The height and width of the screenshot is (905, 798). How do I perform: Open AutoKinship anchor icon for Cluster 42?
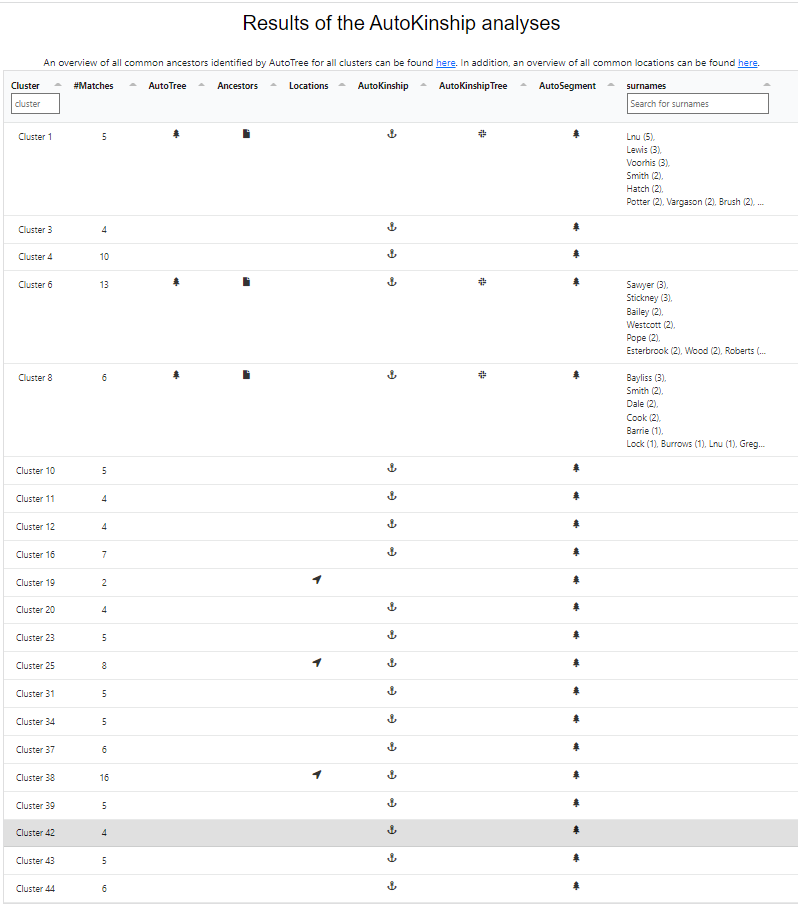pos(392,830)
